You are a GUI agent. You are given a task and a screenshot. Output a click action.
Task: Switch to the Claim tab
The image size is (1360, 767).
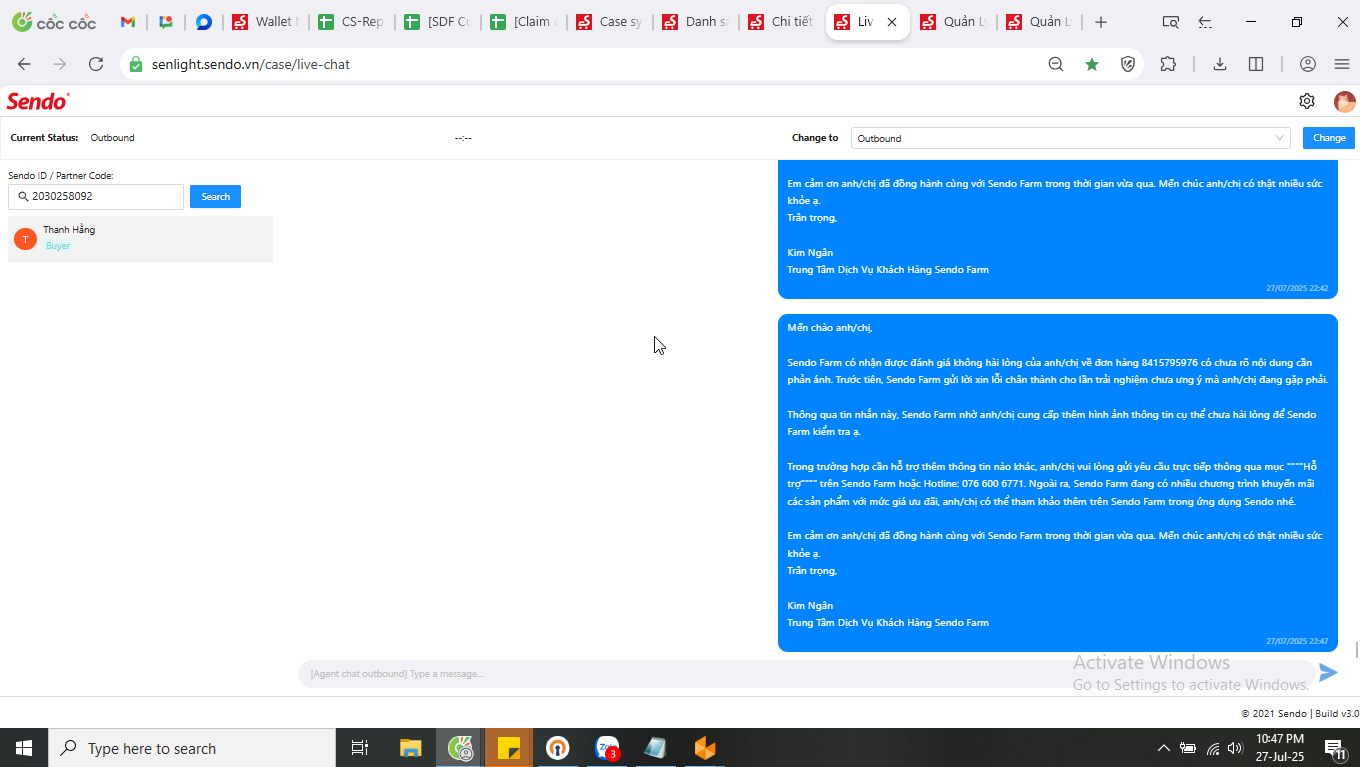pos(523,22)
